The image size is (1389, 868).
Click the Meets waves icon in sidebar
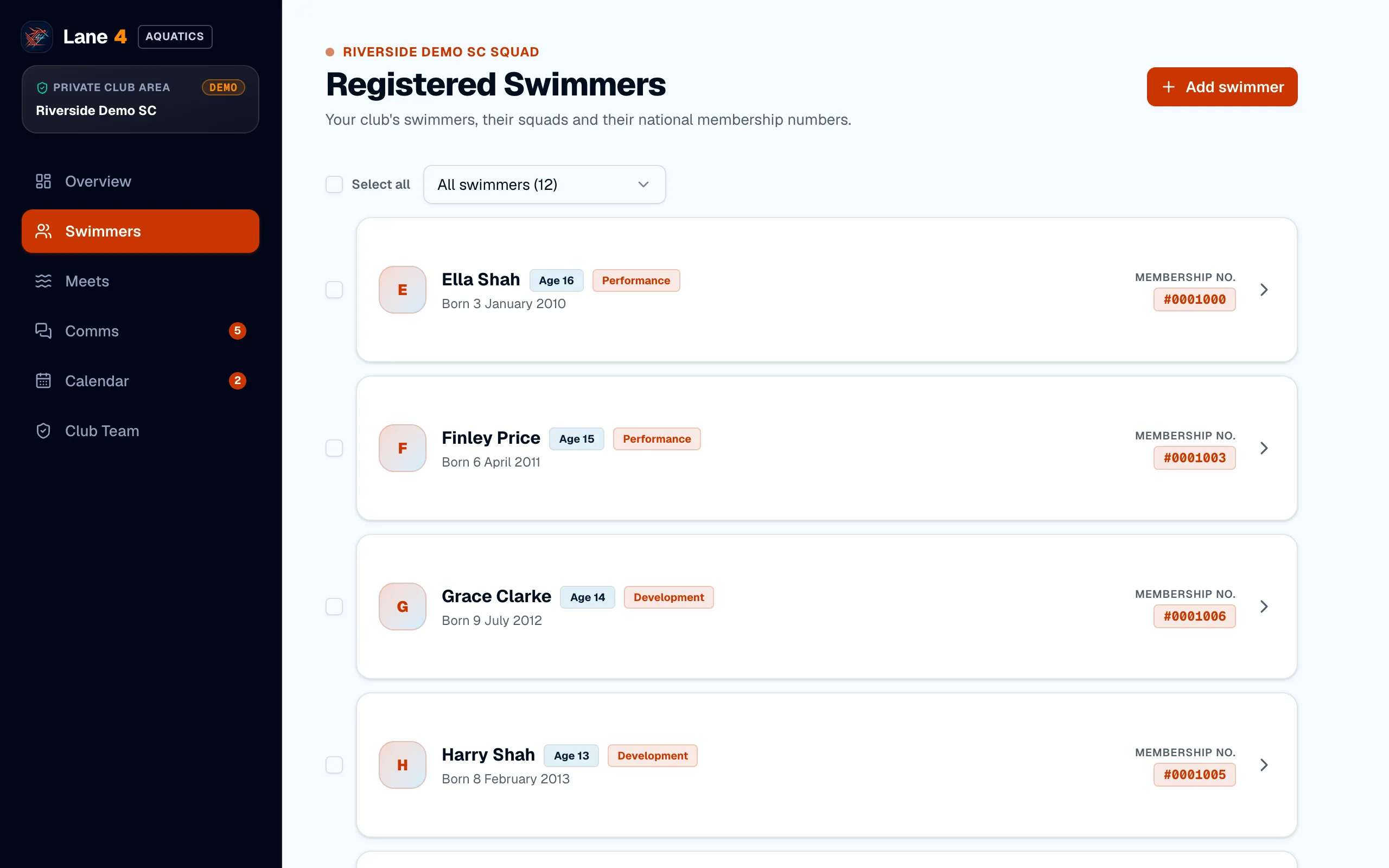[x=43, y=282]
